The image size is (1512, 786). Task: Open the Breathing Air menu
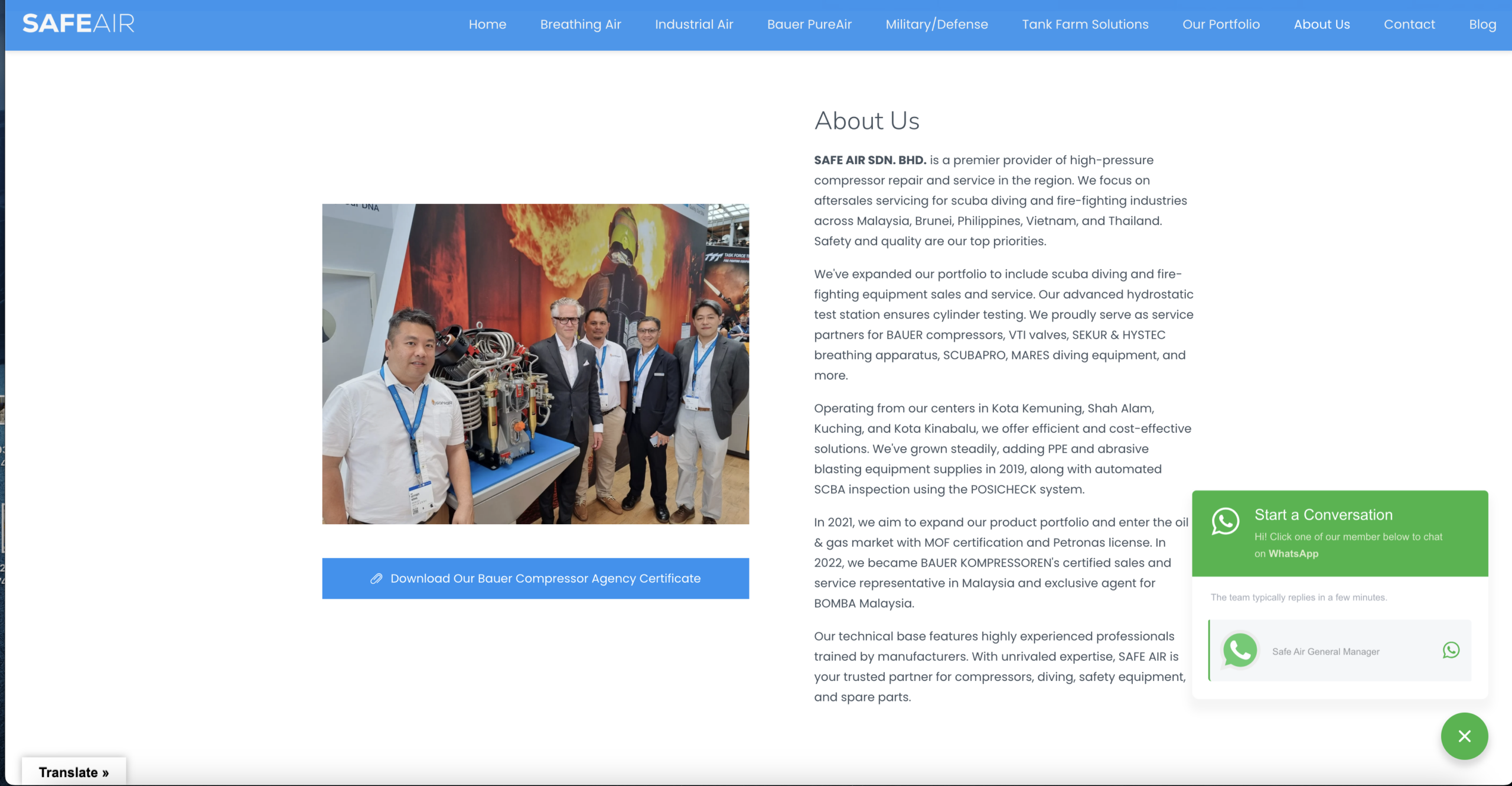[x=581, y=24]
